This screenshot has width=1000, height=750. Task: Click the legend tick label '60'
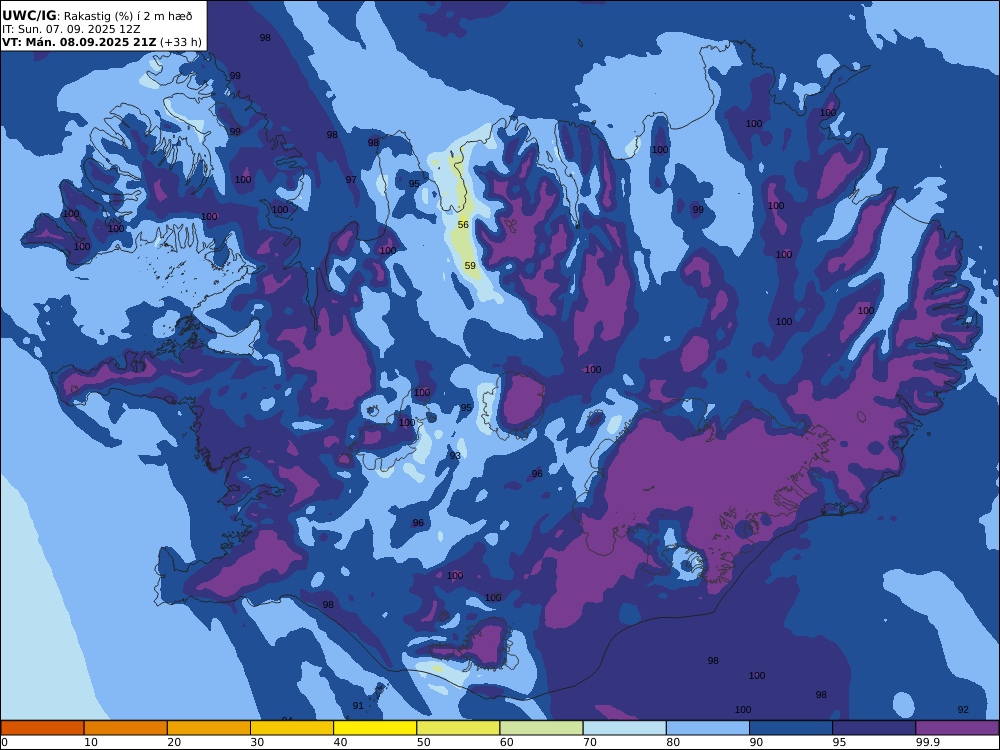click(x=506, y=742)
